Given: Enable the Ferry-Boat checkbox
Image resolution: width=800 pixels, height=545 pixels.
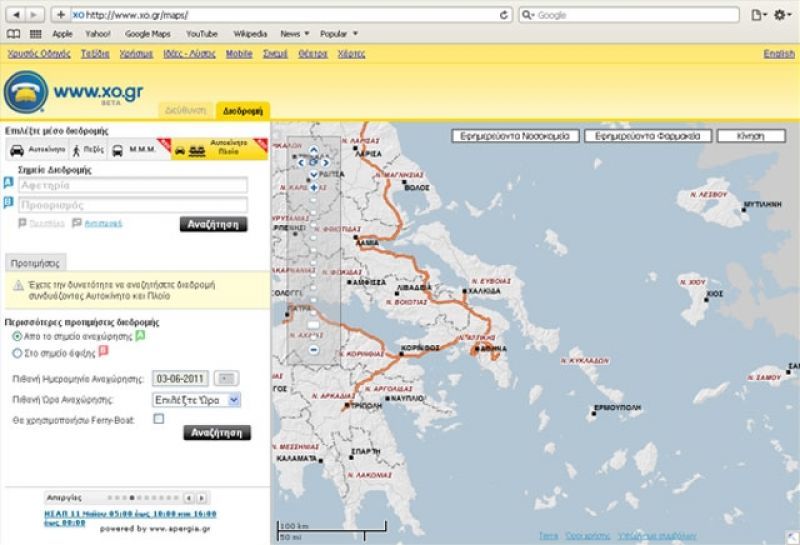Looking at the screenshot, I should point(159,419).
